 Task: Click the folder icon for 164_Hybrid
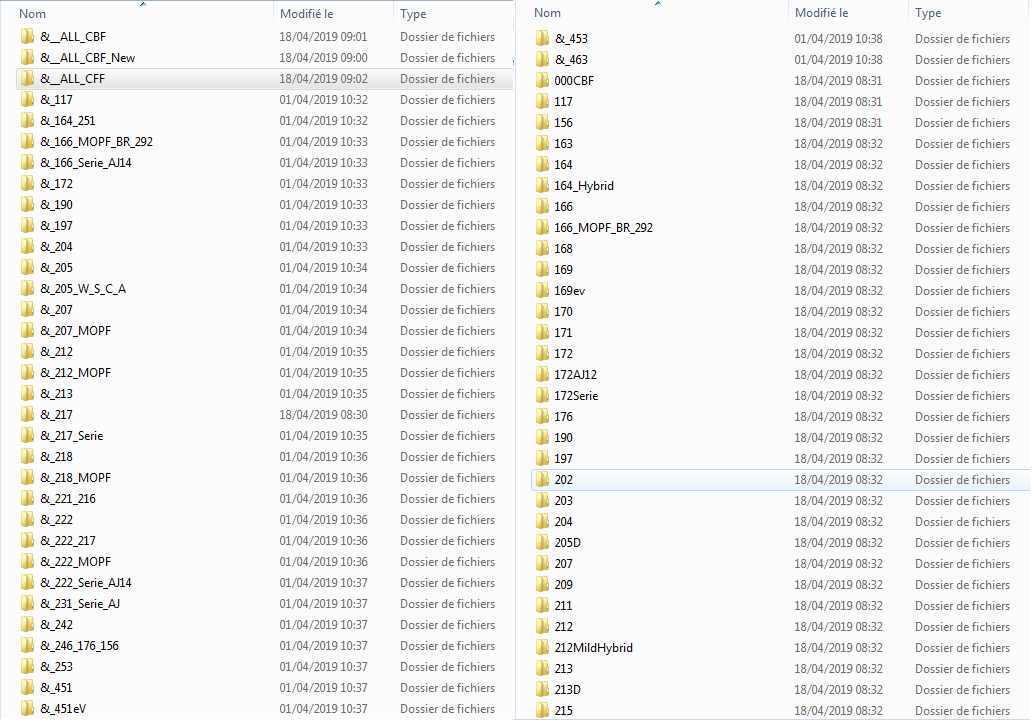pos(542,186)
